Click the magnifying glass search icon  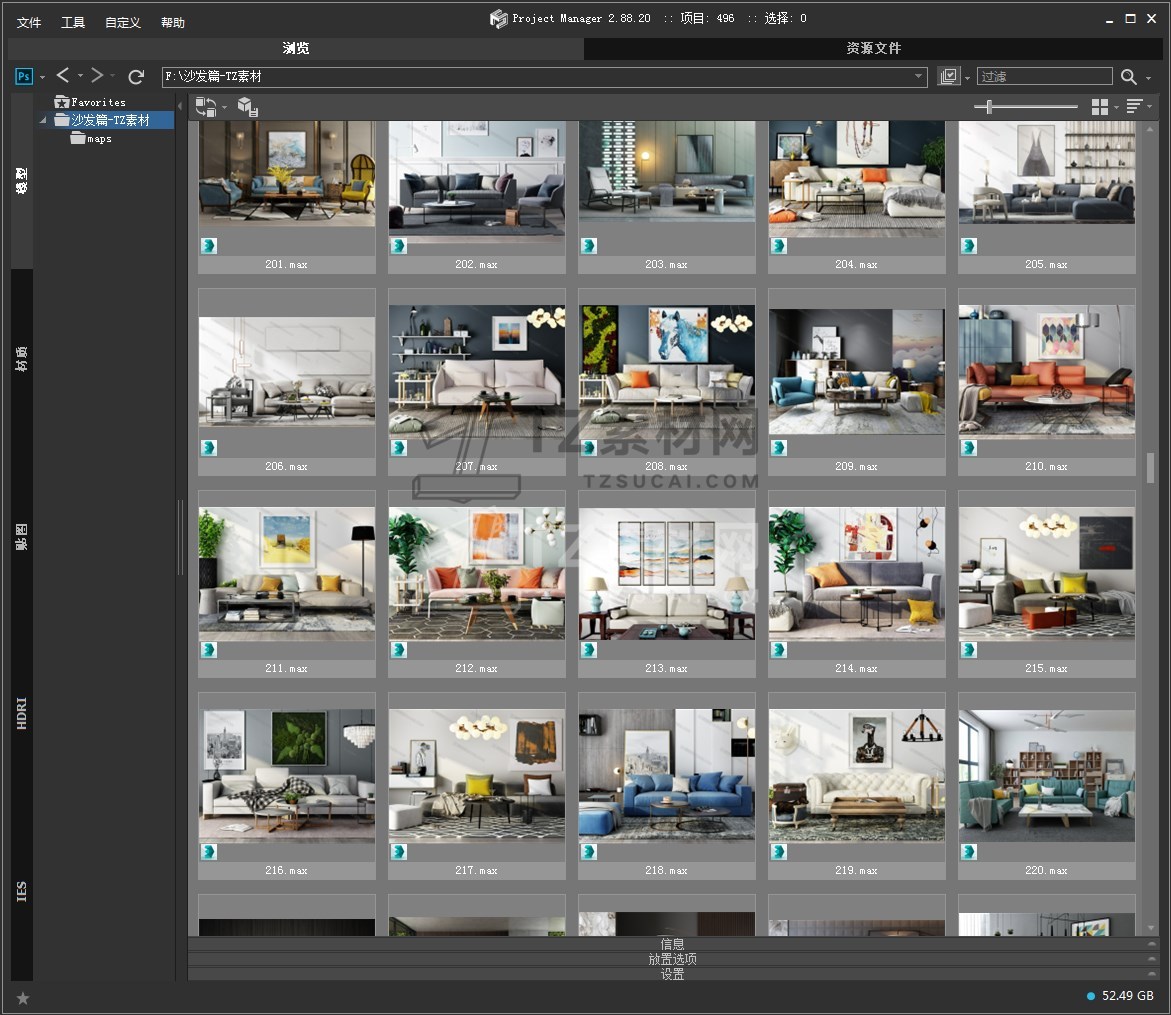click(x=1129, y=77)
